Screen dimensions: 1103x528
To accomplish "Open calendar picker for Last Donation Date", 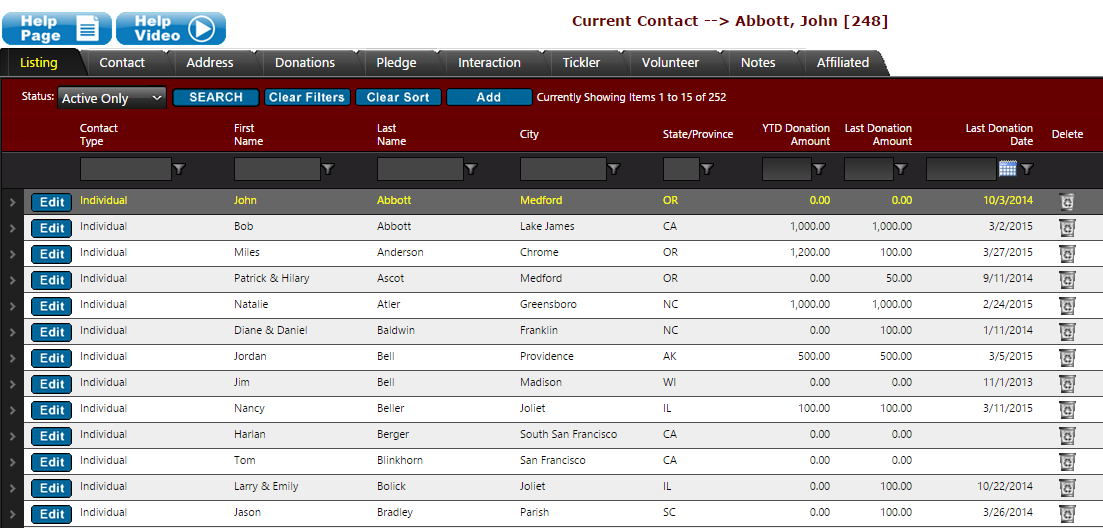I will point(1007,169).
